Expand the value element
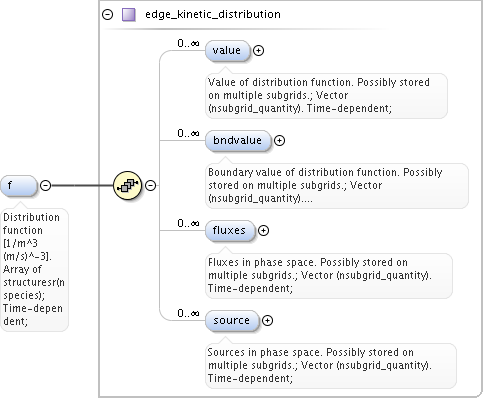 [258, 51]
